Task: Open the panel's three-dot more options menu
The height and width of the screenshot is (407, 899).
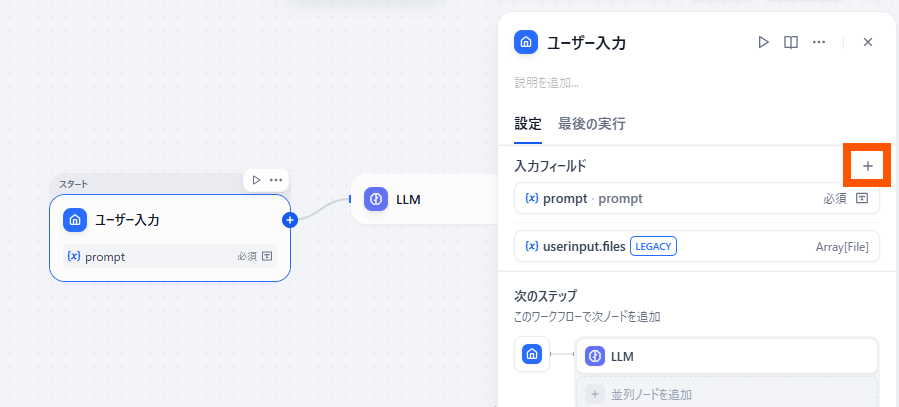Action: [x=818, y=42]
